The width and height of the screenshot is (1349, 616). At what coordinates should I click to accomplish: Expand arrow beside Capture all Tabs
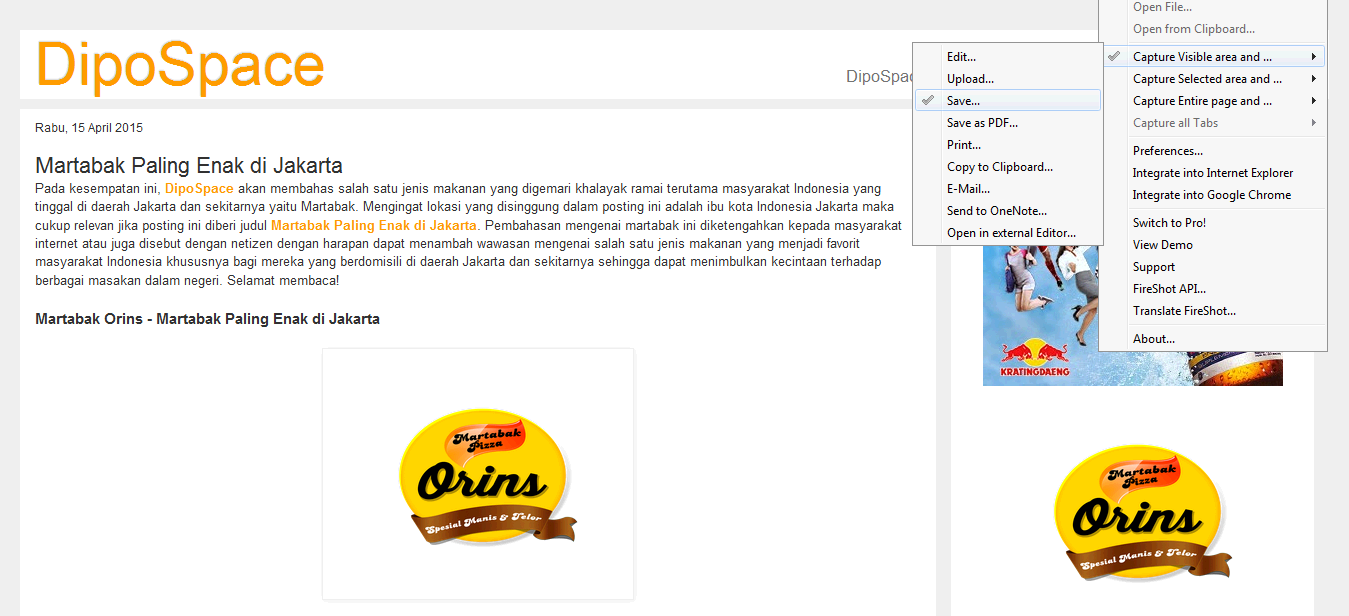(1314, 123)
